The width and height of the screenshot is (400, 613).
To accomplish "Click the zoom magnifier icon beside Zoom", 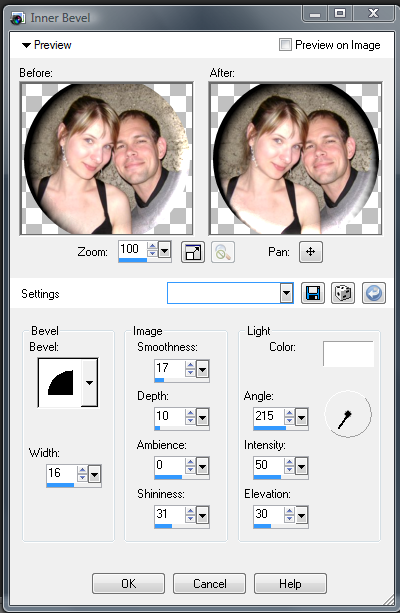I will (223, 252).
